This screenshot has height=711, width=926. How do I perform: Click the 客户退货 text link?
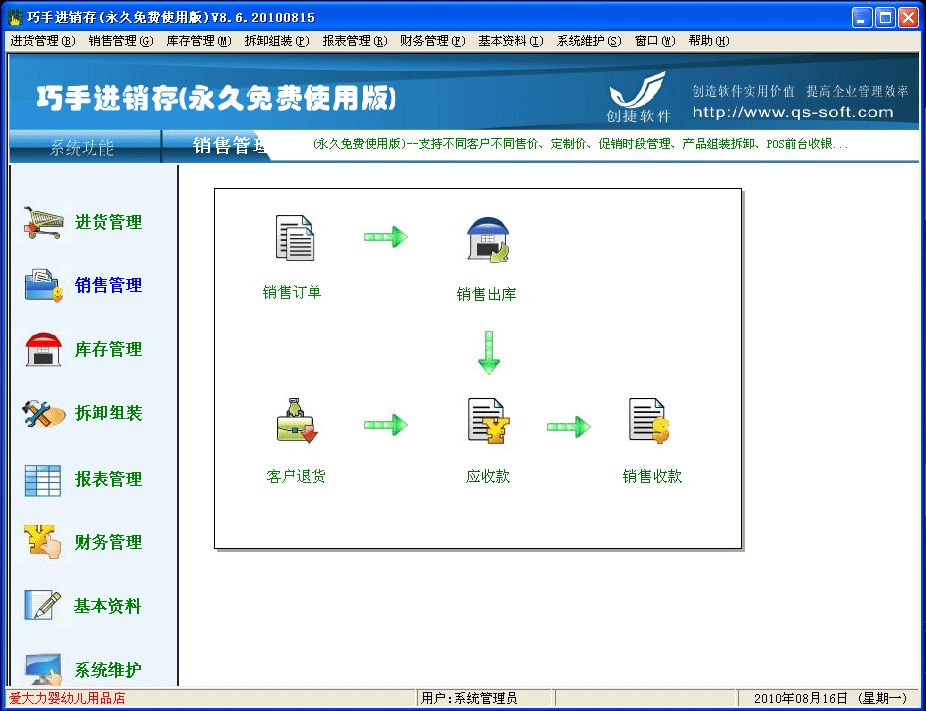click(296, 476)
